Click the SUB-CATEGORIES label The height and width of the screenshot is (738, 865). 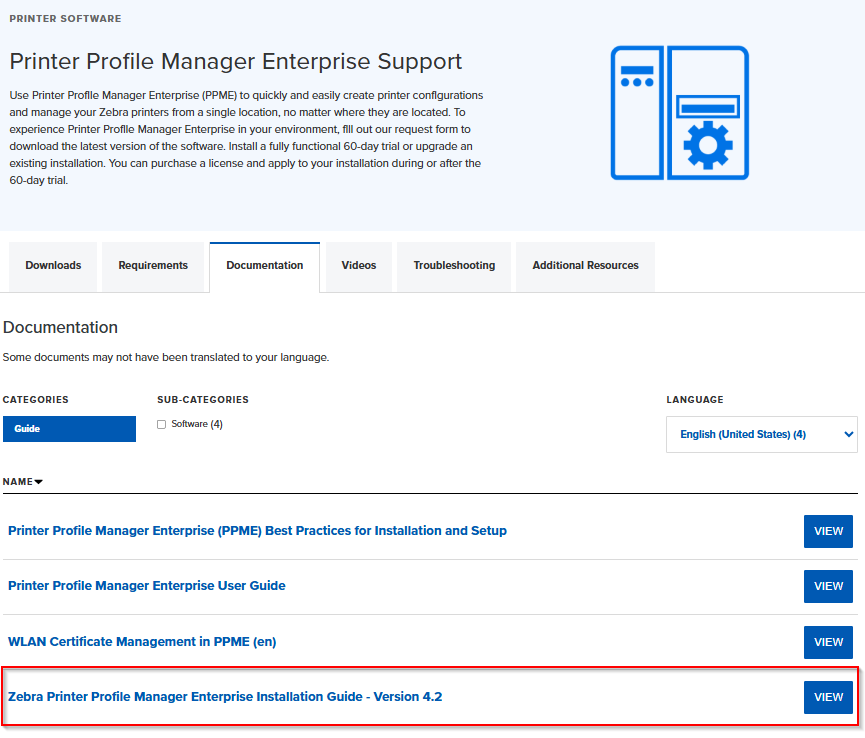click(x=203, y=399)
